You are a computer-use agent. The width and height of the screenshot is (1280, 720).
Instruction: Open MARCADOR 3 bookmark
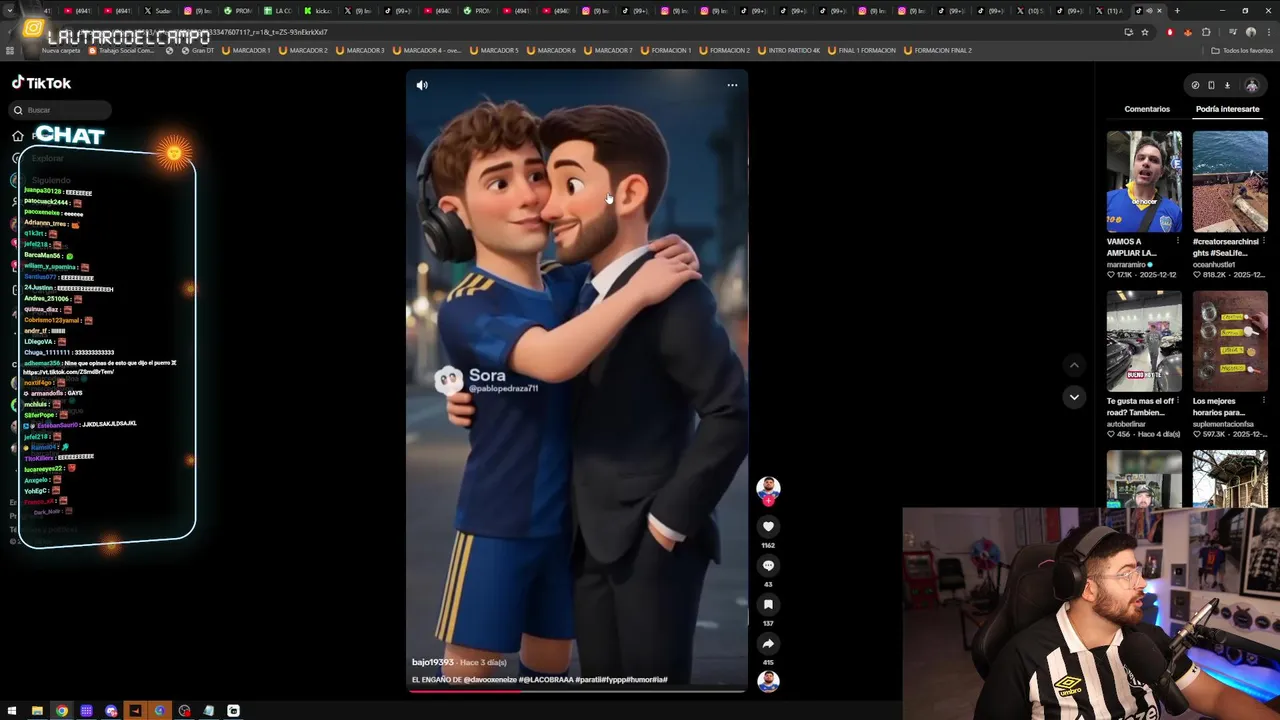click(x=360, y=50)
